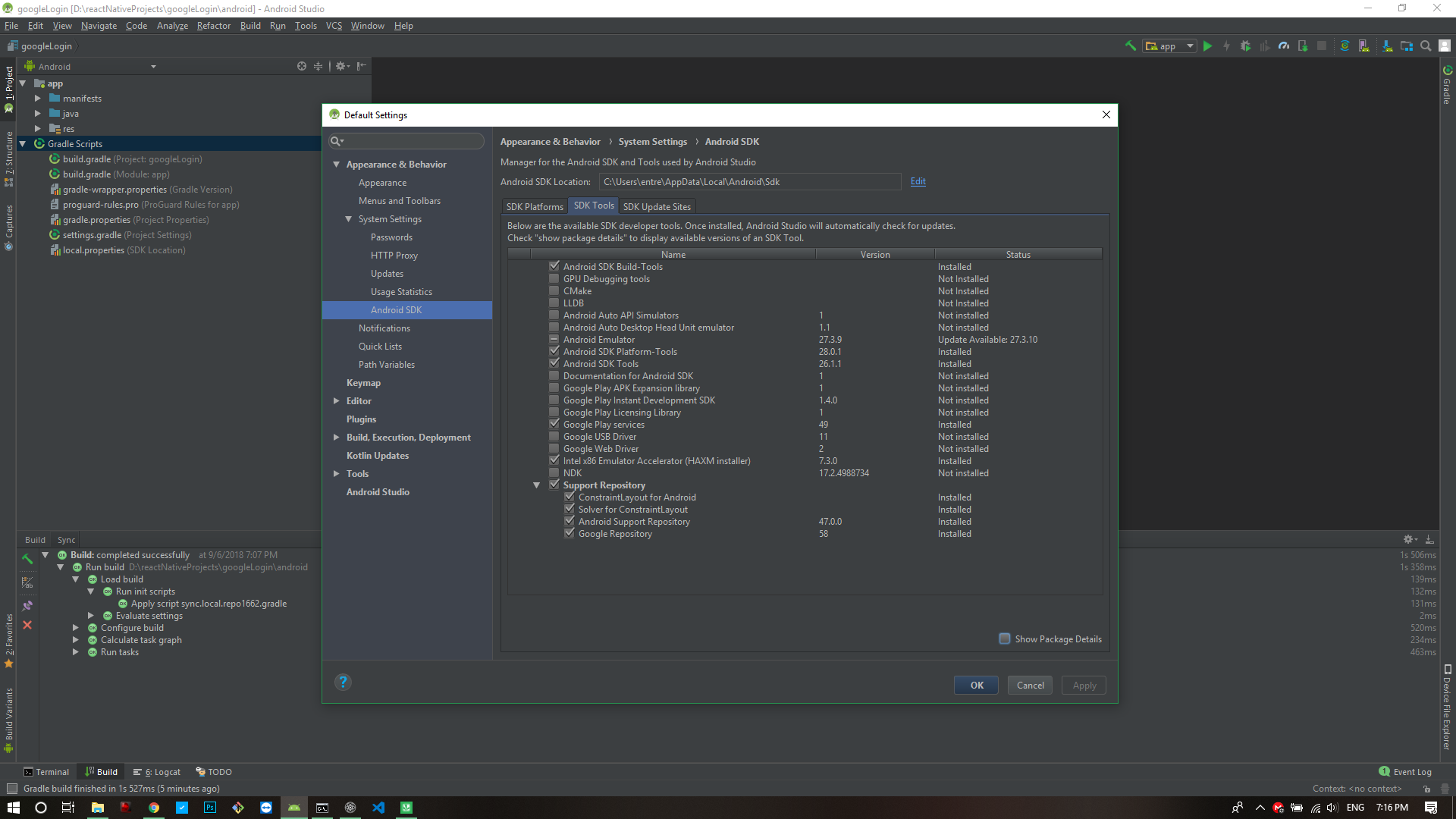Collapse Appearance & Behavior settings section
The height and width of the screenshot is (819, 1456).
click(x=336, y=164)
